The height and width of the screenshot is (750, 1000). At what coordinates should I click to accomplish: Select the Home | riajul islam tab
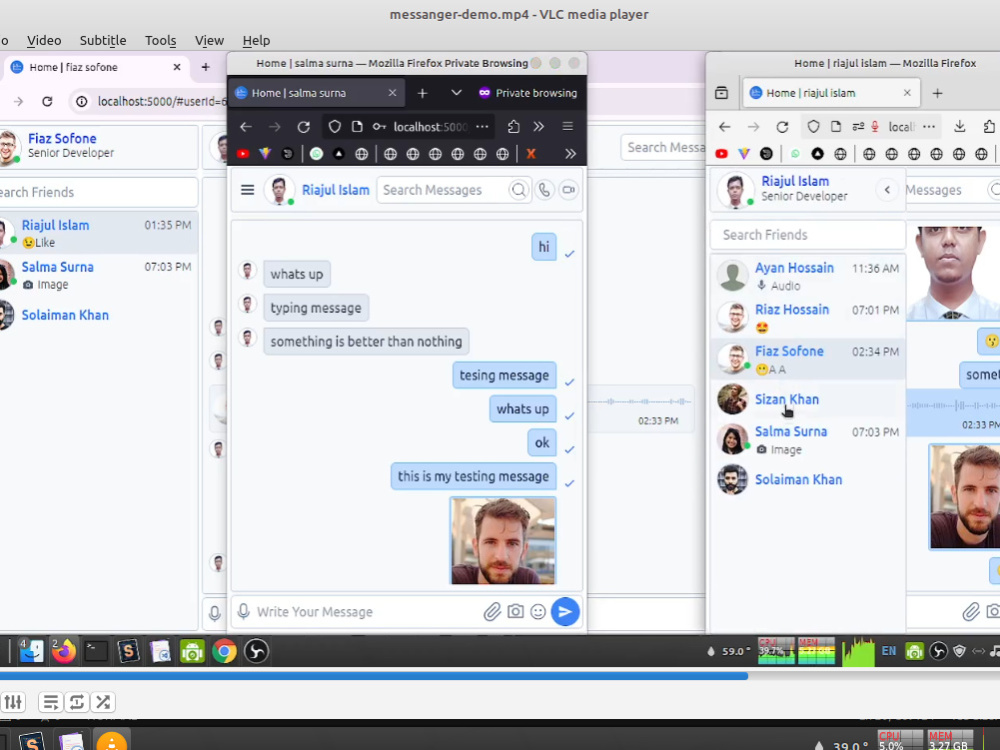click(832, 93)
